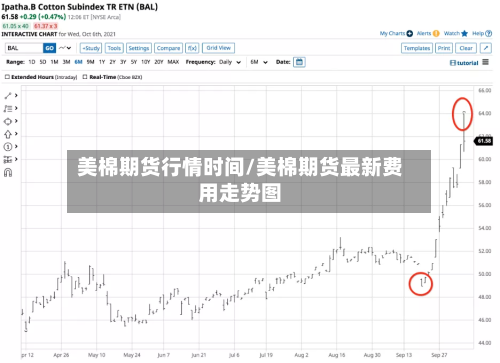
Task: Click the red 61.37 x 3 ask quote
Action: [x=46, y=26]
